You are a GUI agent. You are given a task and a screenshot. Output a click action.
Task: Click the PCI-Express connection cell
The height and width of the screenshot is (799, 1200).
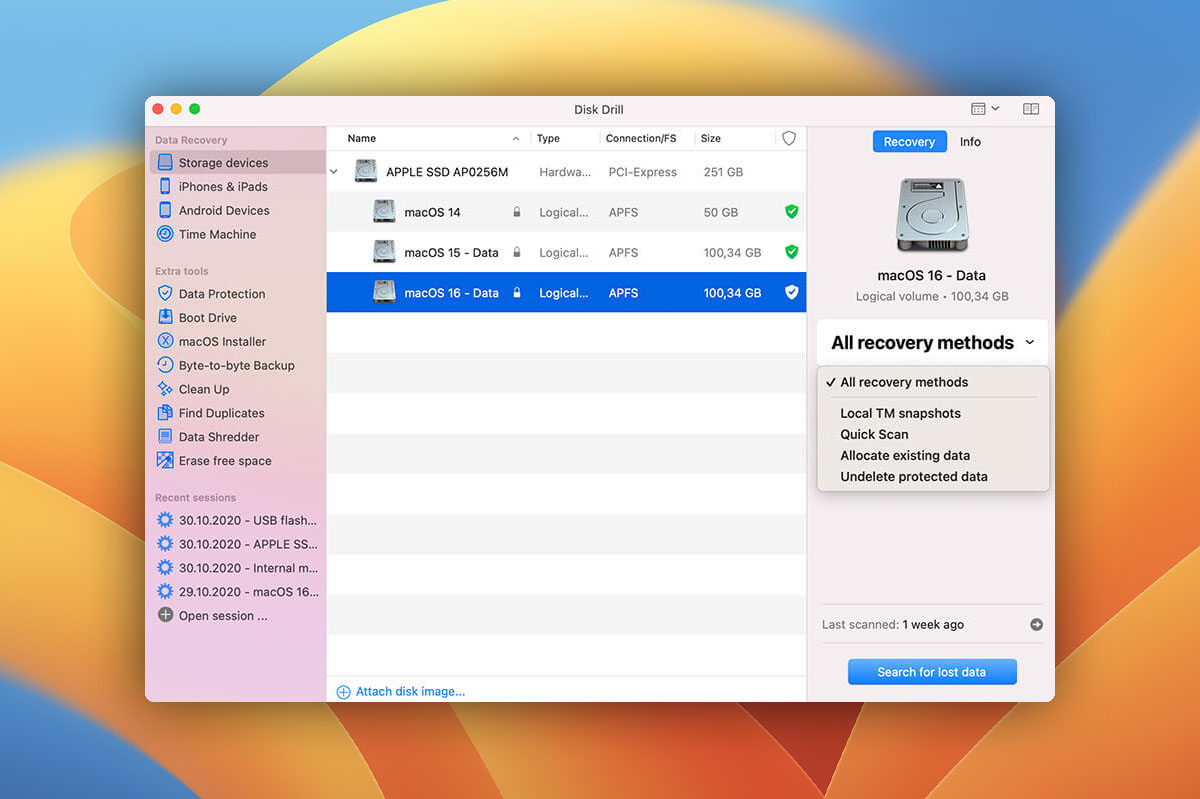(x=642, y=172)
